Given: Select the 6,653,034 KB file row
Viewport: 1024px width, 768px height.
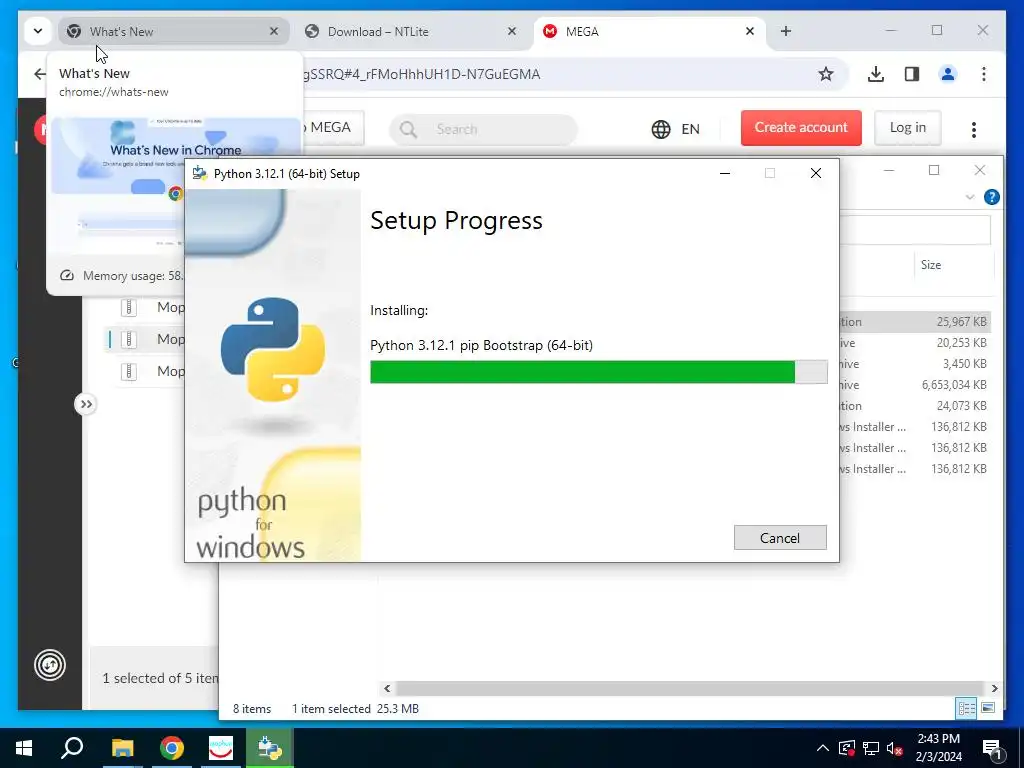Looking at the screenshot, I should (x=915, y=385).
